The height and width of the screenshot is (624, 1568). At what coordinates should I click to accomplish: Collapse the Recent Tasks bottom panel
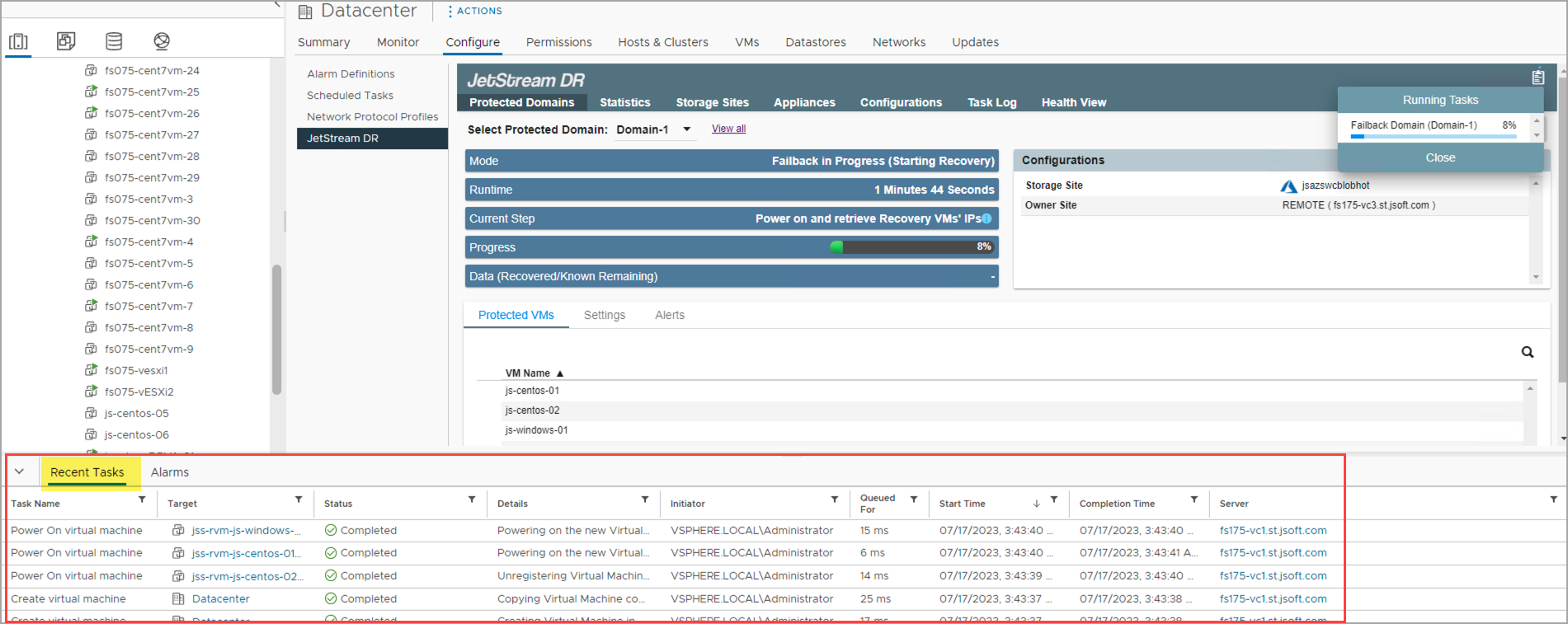[x=19, y=472]
